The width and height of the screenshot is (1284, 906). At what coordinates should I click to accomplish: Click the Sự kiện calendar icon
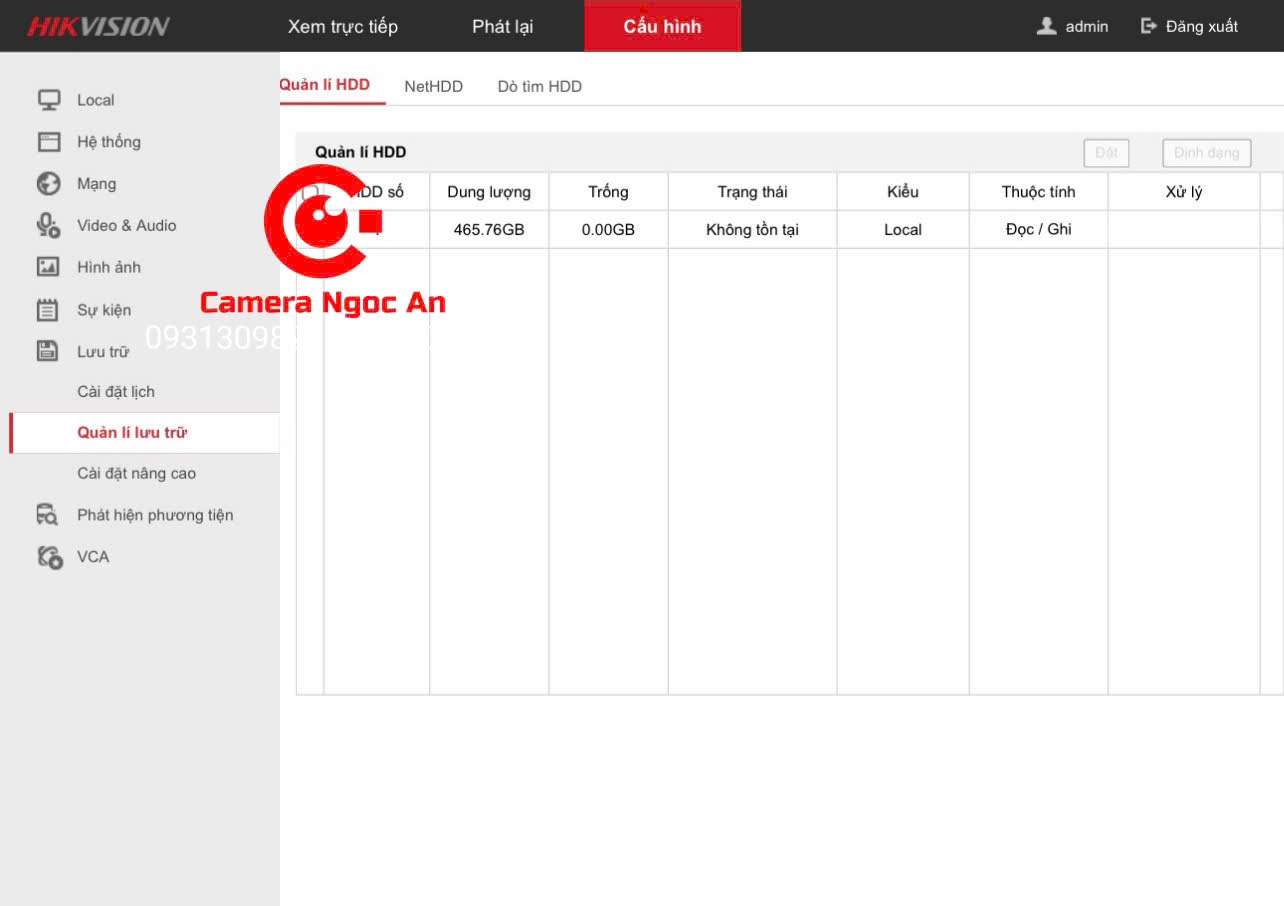pyautogui.click(x=49, y=310)
